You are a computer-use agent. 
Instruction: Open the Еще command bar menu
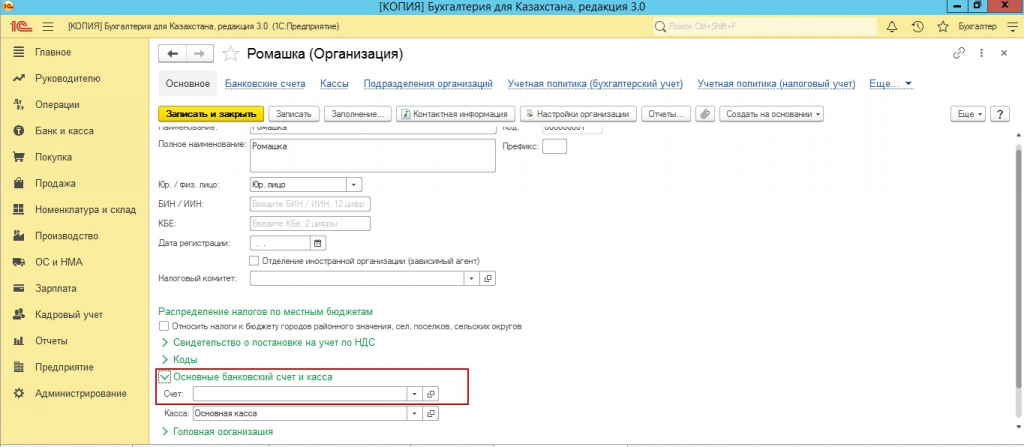(970, 114)
